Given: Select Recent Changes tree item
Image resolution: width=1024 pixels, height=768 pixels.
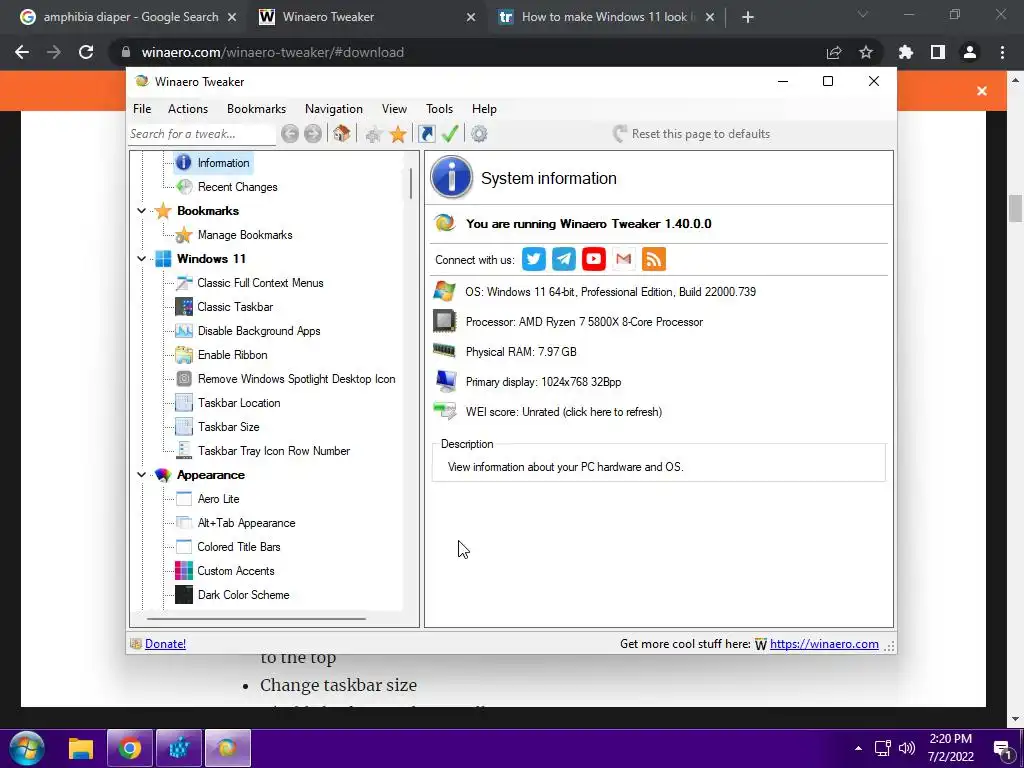Looking at the screenshot, I should click(237, 187).
